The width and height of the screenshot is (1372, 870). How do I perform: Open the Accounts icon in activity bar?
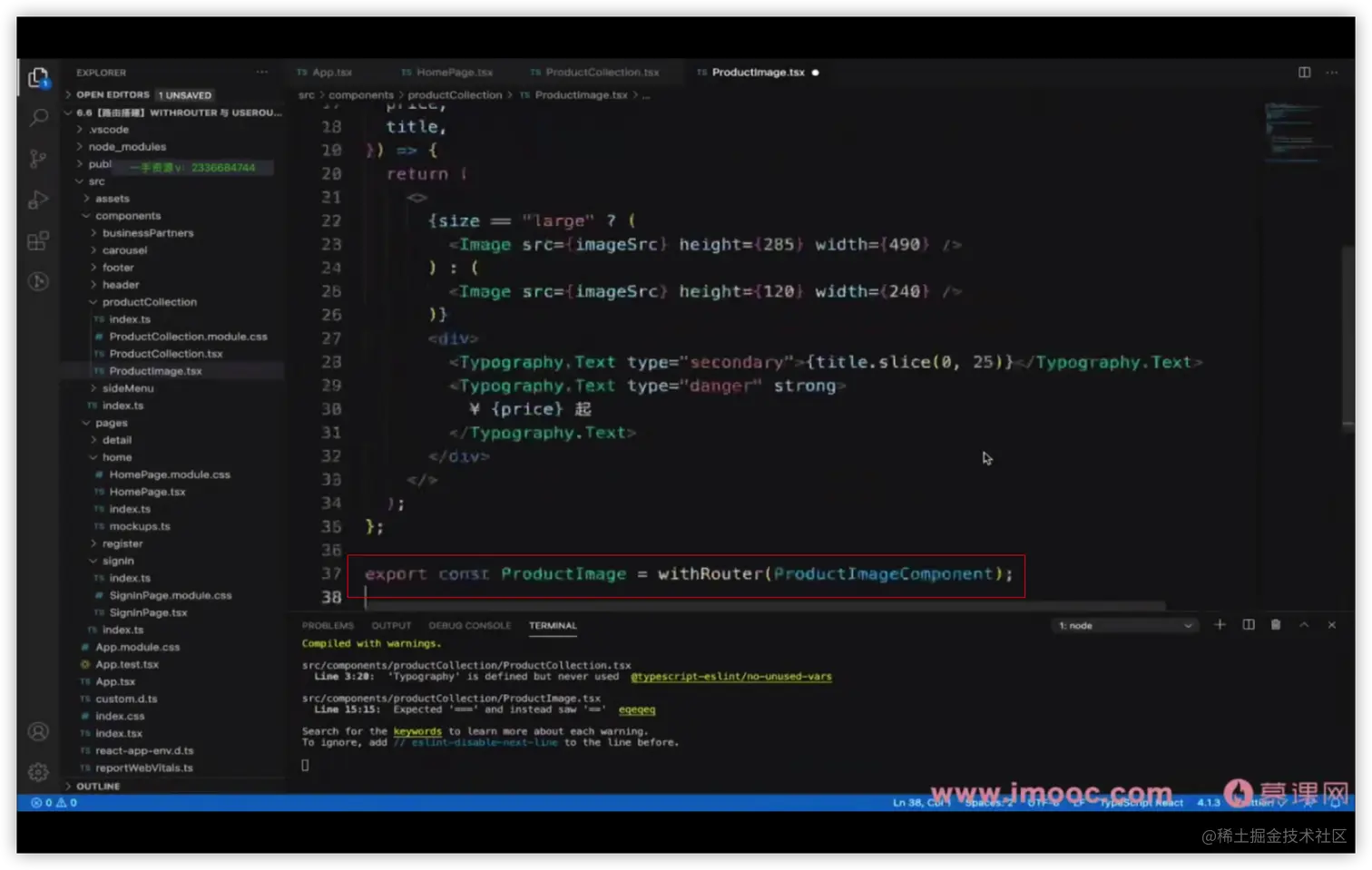click(x=38, y=731)
